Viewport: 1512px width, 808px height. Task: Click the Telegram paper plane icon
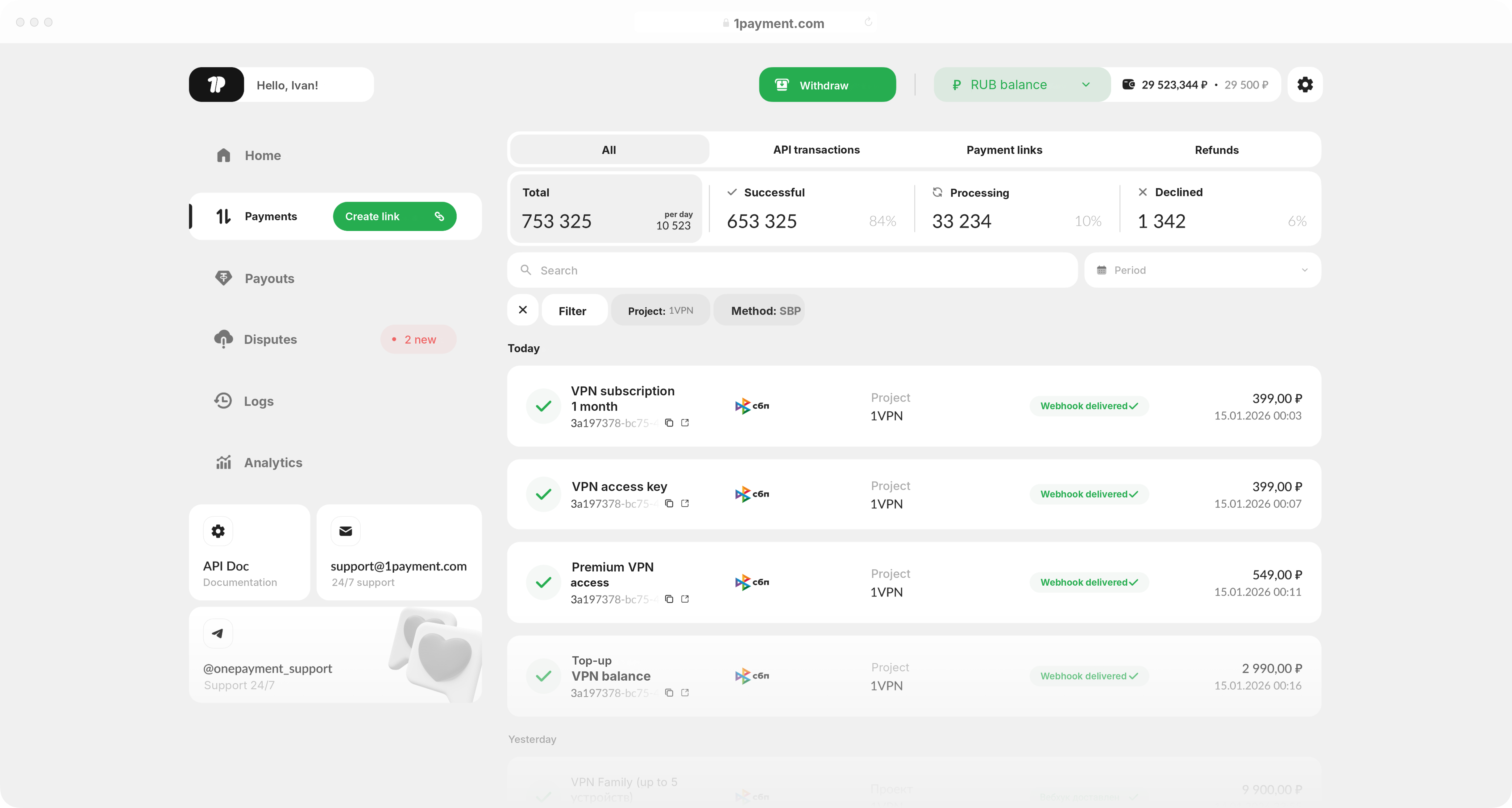[x=218, y=633]
